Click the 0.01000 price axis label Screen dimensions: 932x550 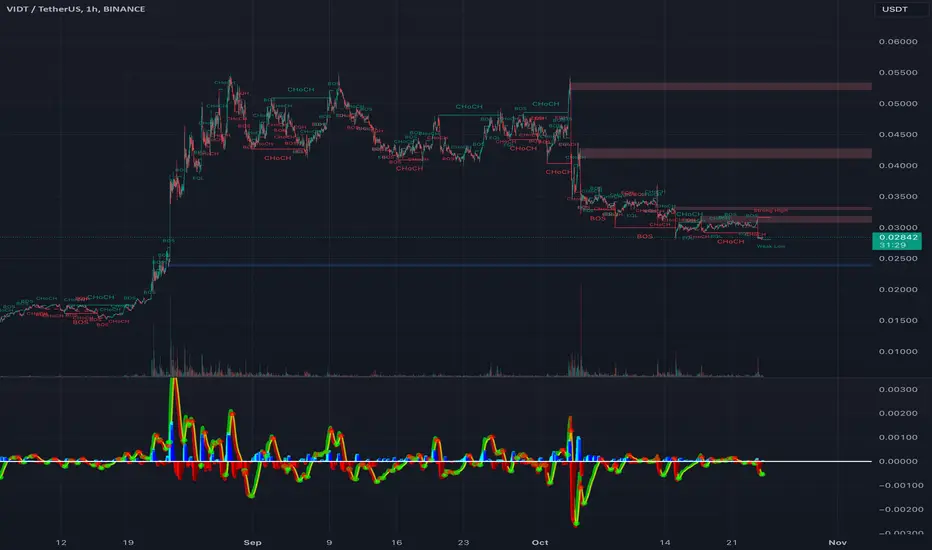point(898,351)
